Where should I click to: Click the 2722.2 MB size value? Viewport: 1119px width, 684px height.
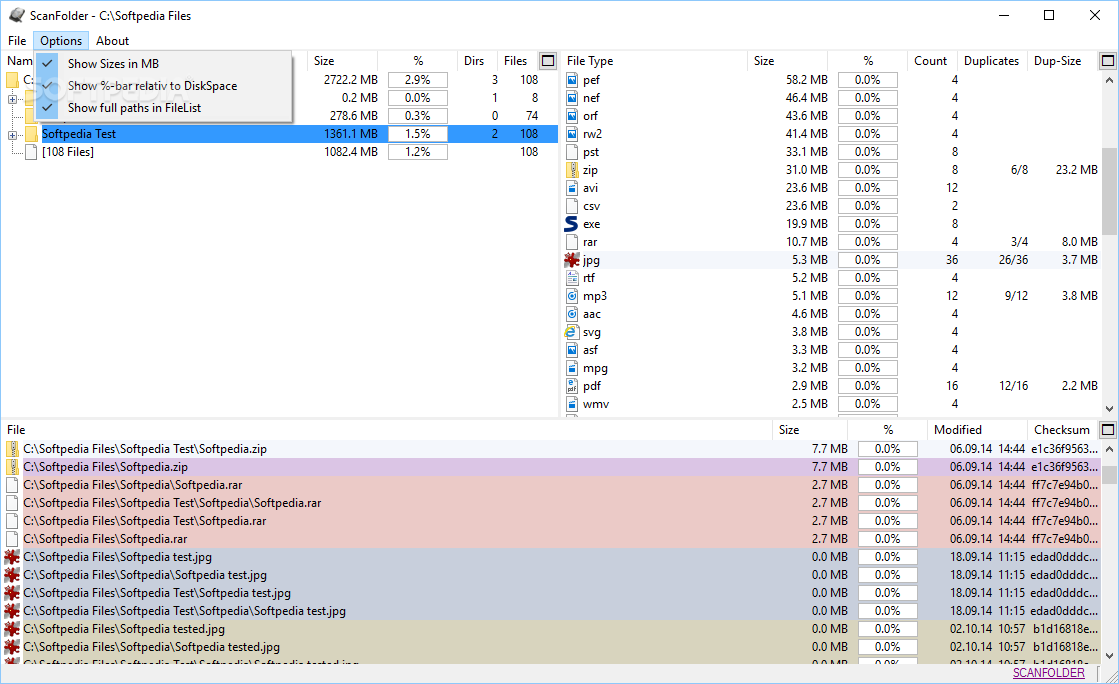coord(350,80)
